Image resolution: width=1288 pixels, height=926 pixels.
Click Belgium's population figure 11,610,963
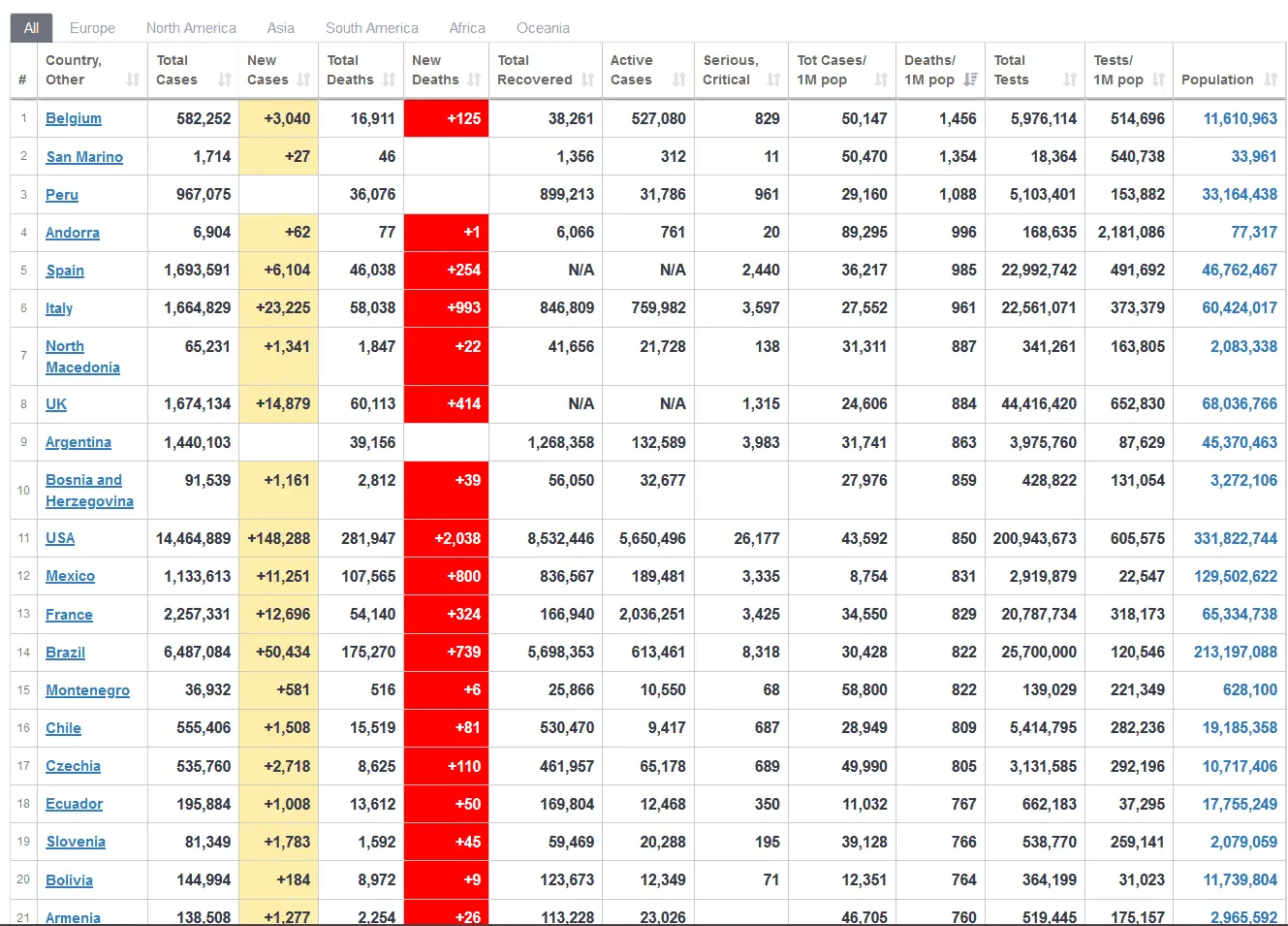click(1240, 118)
